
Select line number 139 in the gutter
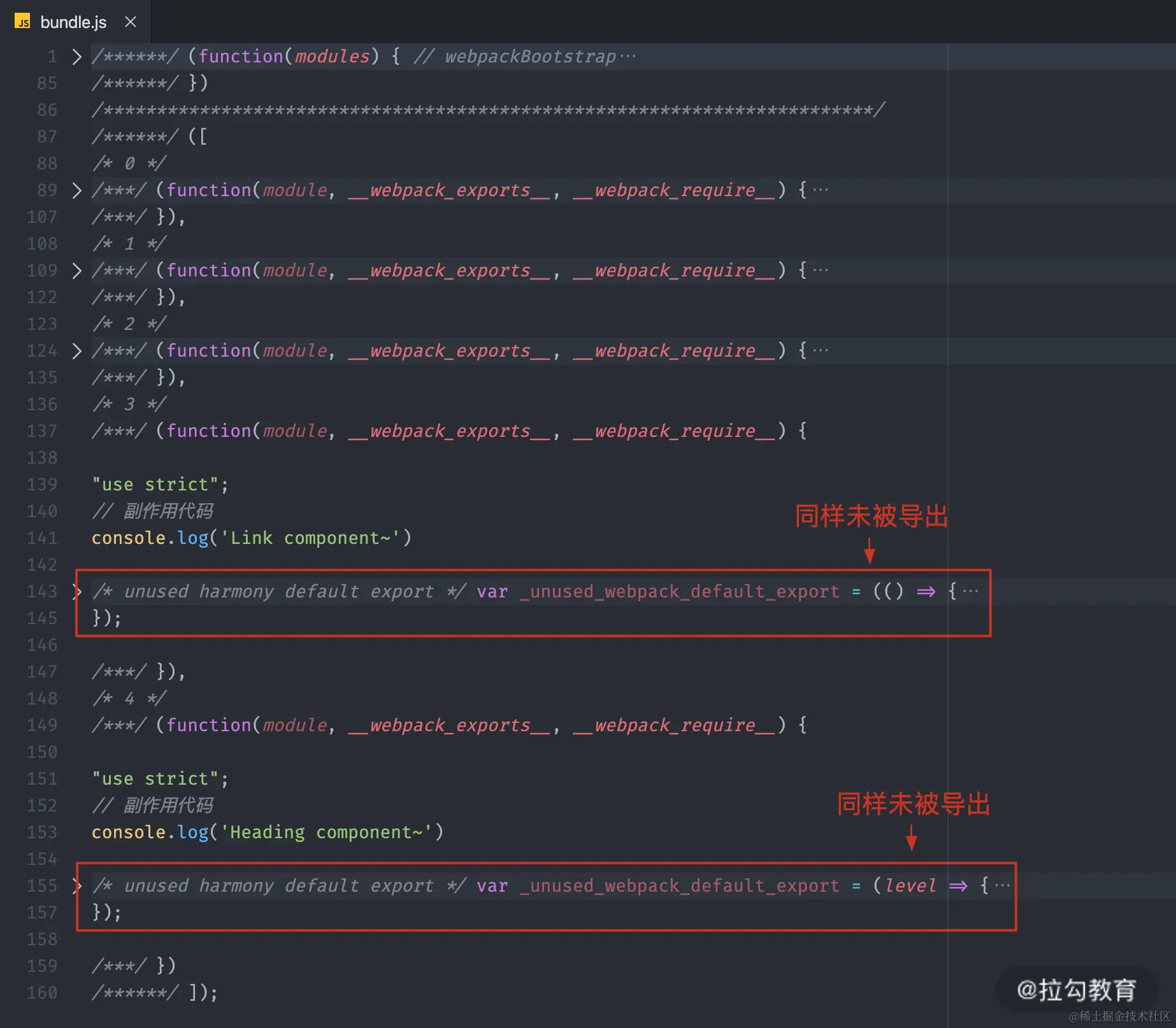pos(42,484)
